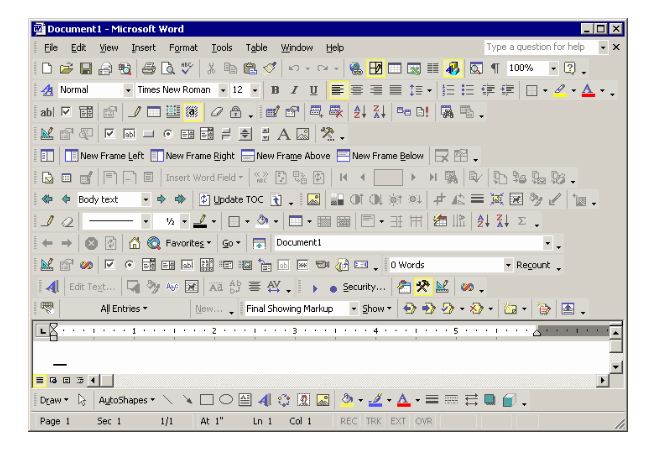Viewport: 660px width, 455px height.
Task: Select the Insert WordArt icon in Drawing toolbar
Action: (265, 400)
